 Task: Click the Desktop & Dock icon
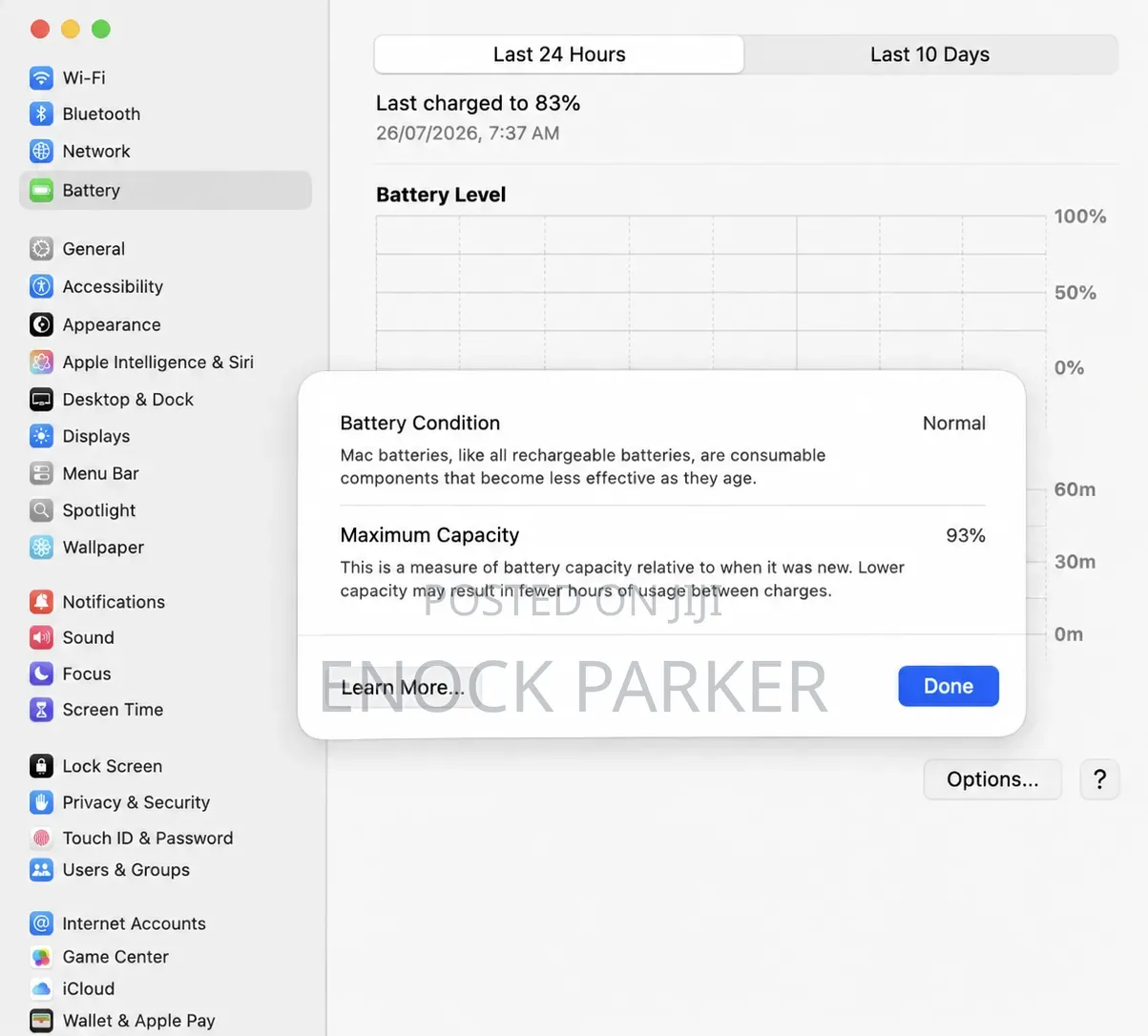(x=41, y=399)
